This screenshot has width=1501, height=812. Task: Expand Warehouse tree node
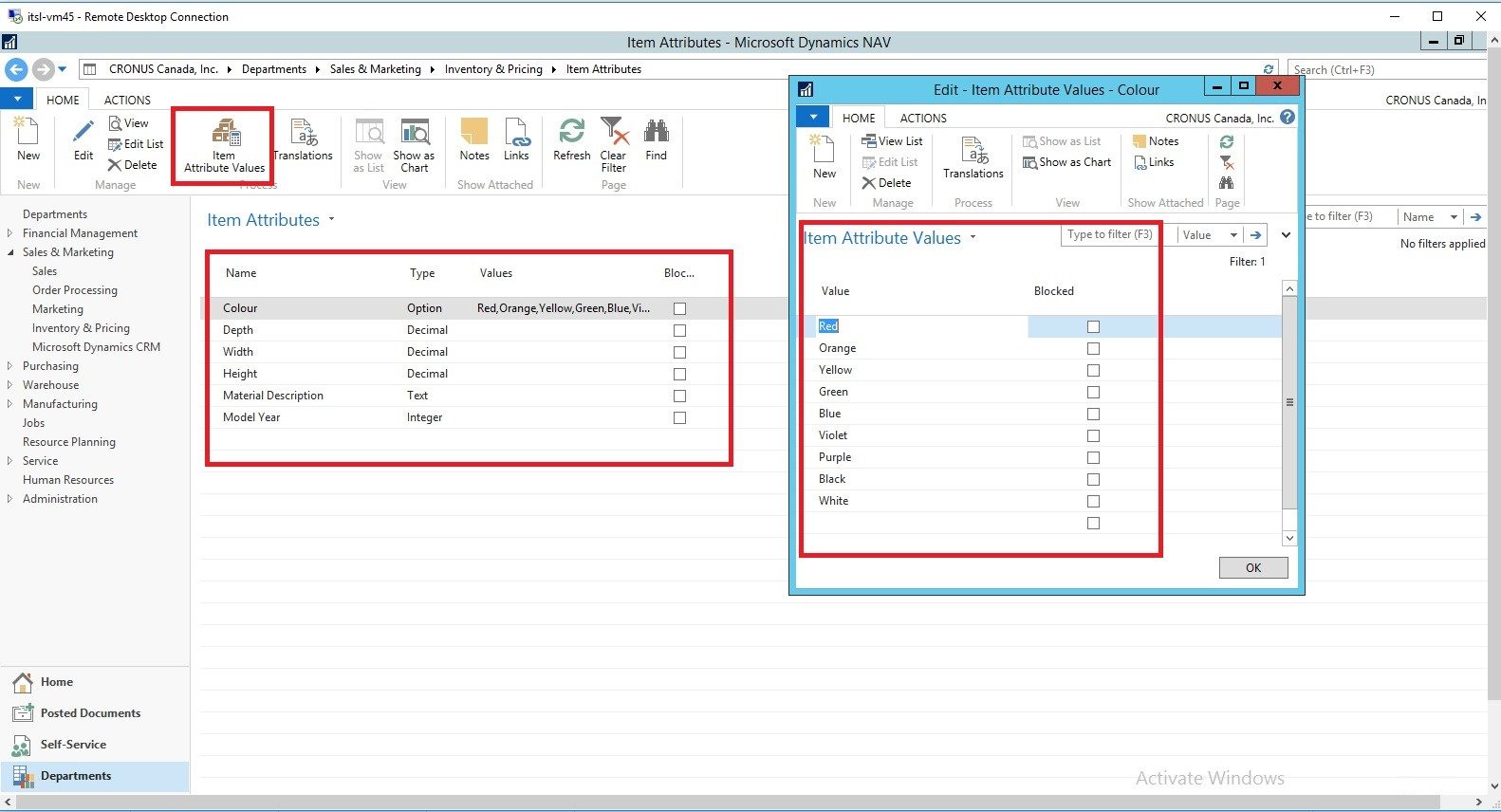[10, 385]
